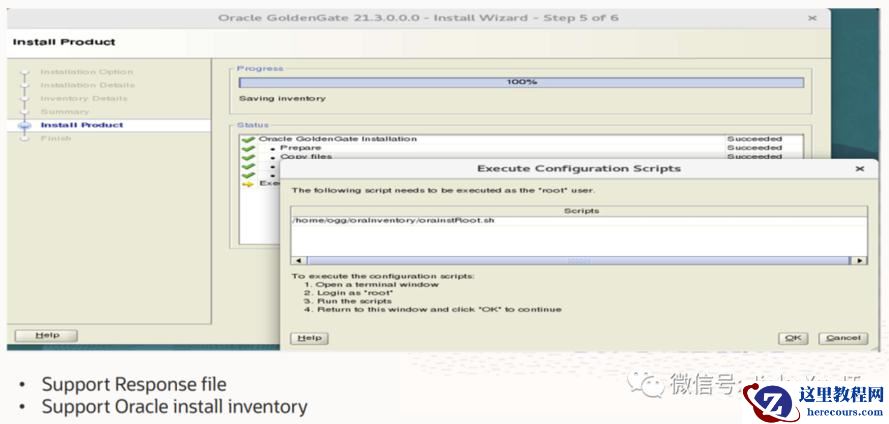This screenshot has width=889, height=424.
Task: Click the herecours.com Z logo watermark
Action: [x=773, y=400]
